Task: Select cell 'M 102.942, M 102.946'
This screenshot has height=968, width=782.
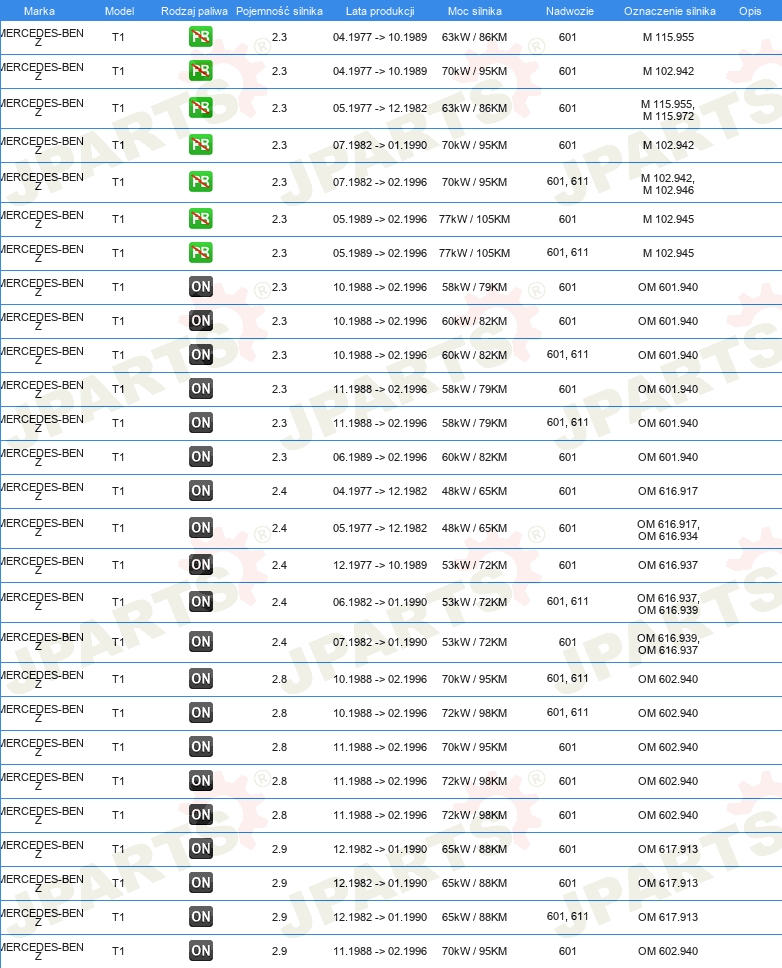Action: 668,184
